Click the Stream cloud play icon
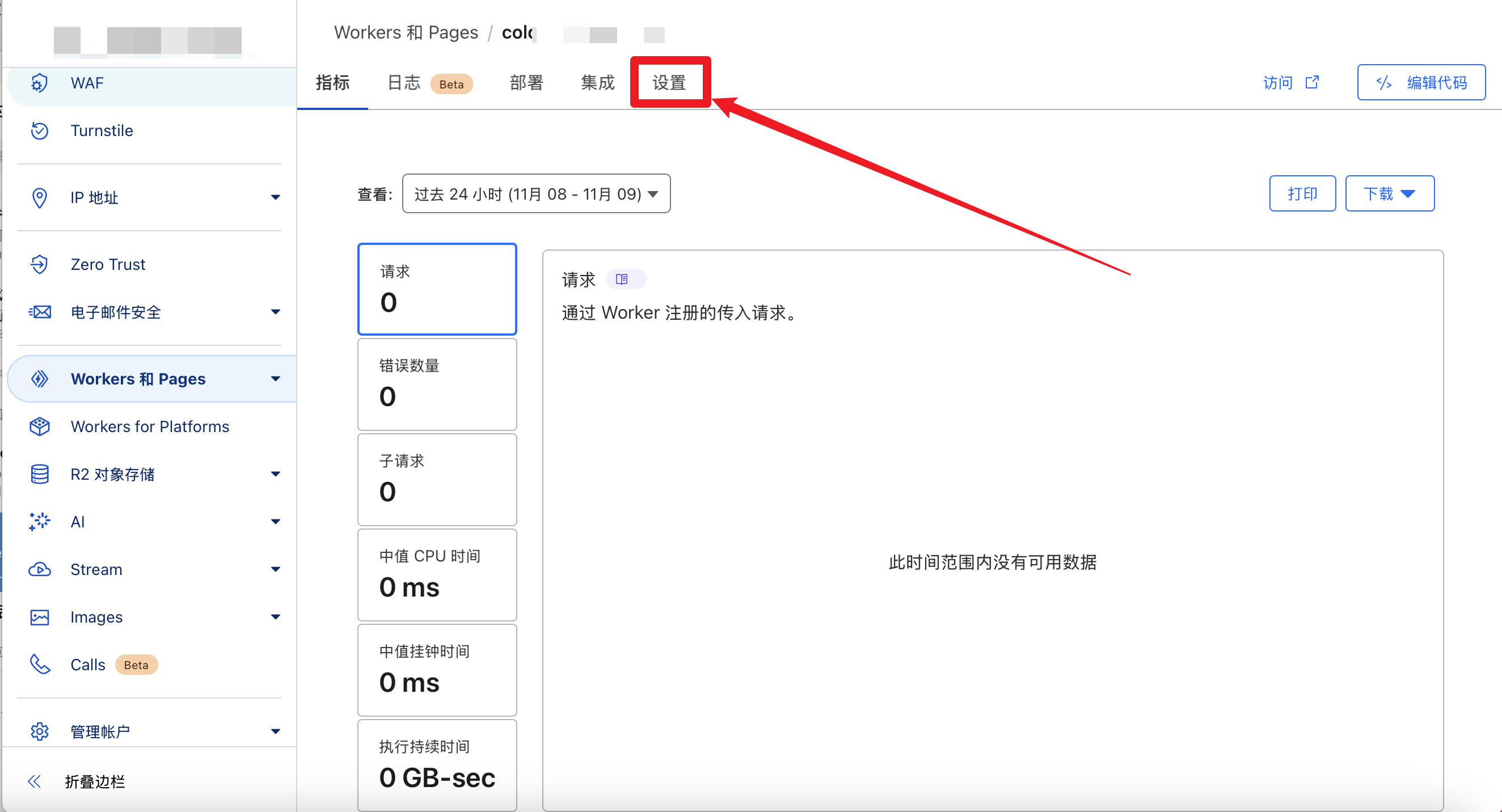 coord(39,569)
